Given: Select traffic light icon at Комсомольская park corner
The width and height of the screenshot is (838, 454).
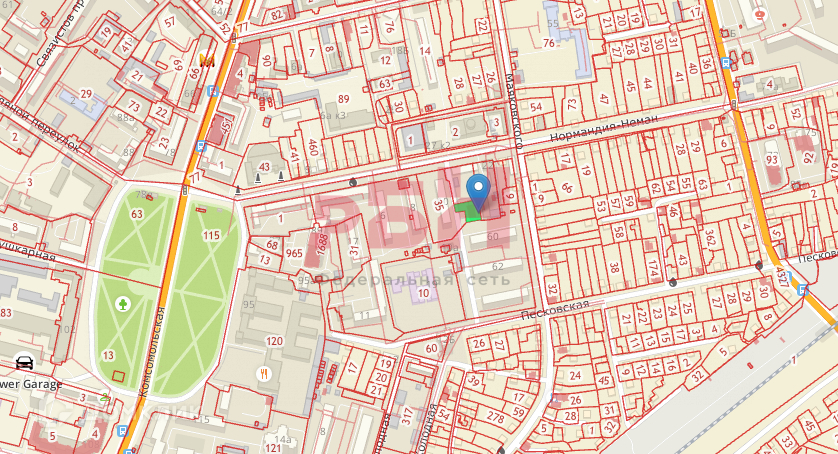Looking at the screenshot, I should point(185,189).
